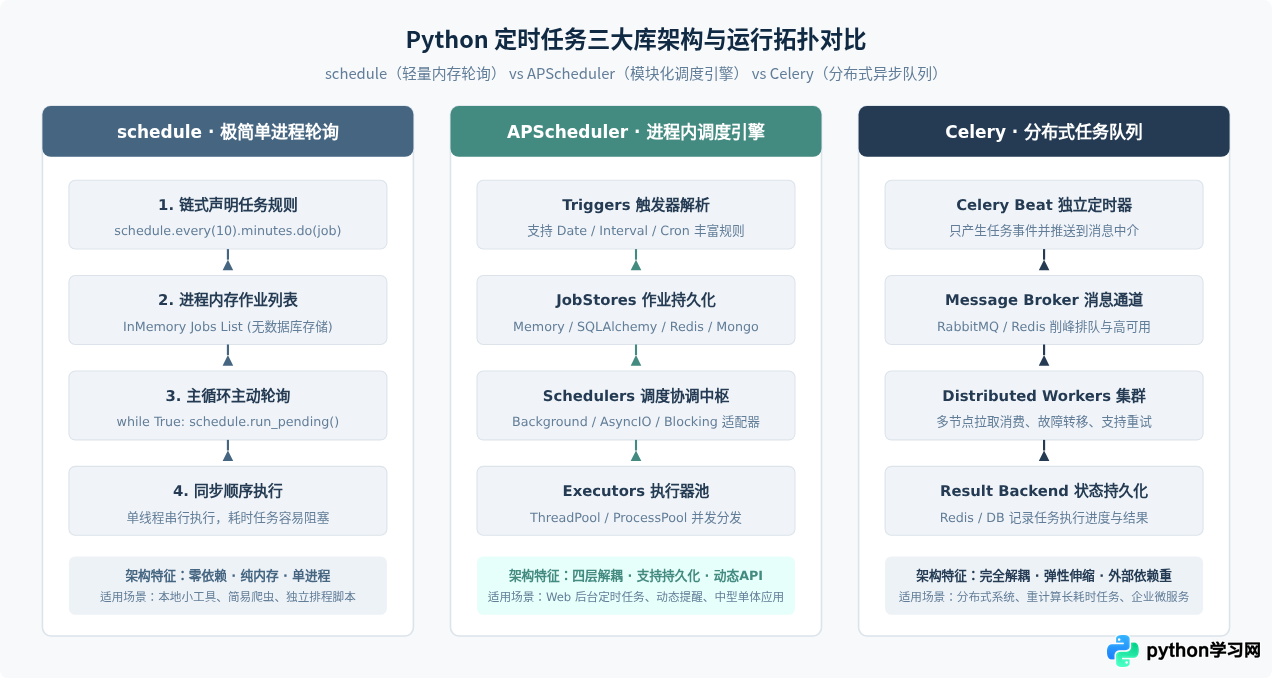Click the title "Python 定时任务三大库架构与运行拓扑对比"
The height and width of the screenshot is (679, 1272).
pyautogui.click(x=636, y=40)
